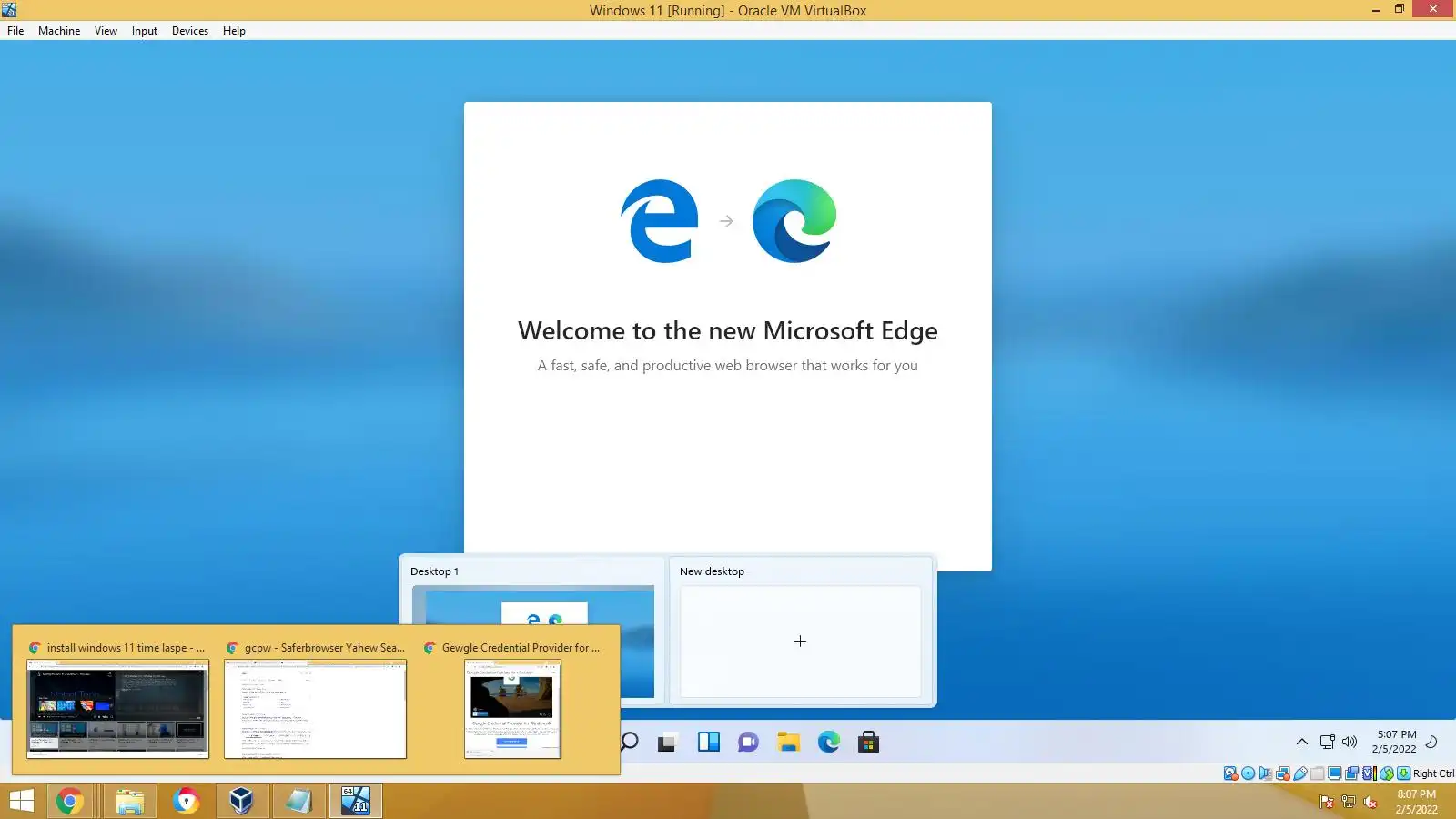This screenshot has width=1456, height=819.
Task: Open the guest clock showing 5:07 PM
Action: (1395, 742)
